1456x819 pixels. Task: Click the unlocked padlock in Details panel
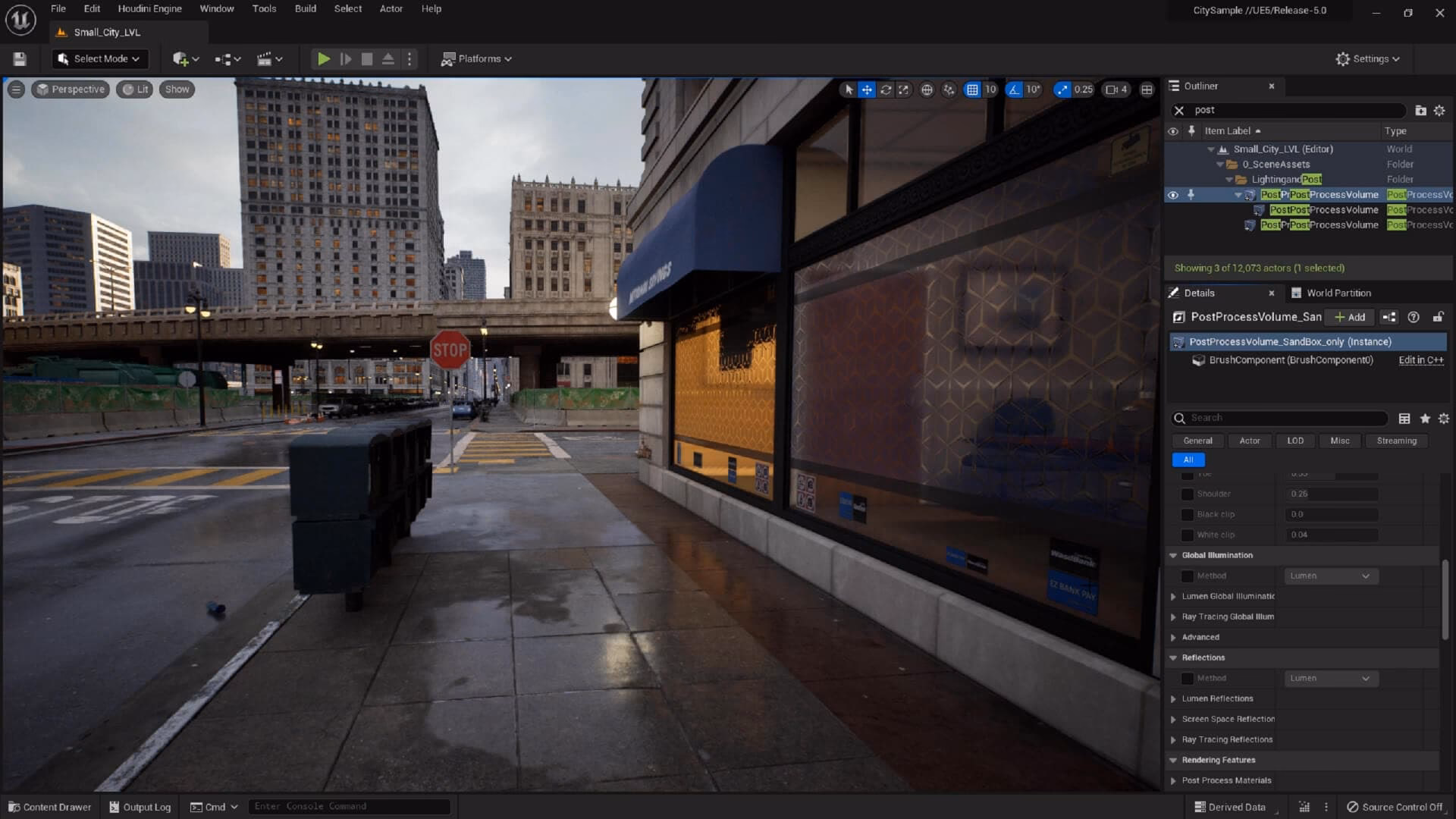1439,317
